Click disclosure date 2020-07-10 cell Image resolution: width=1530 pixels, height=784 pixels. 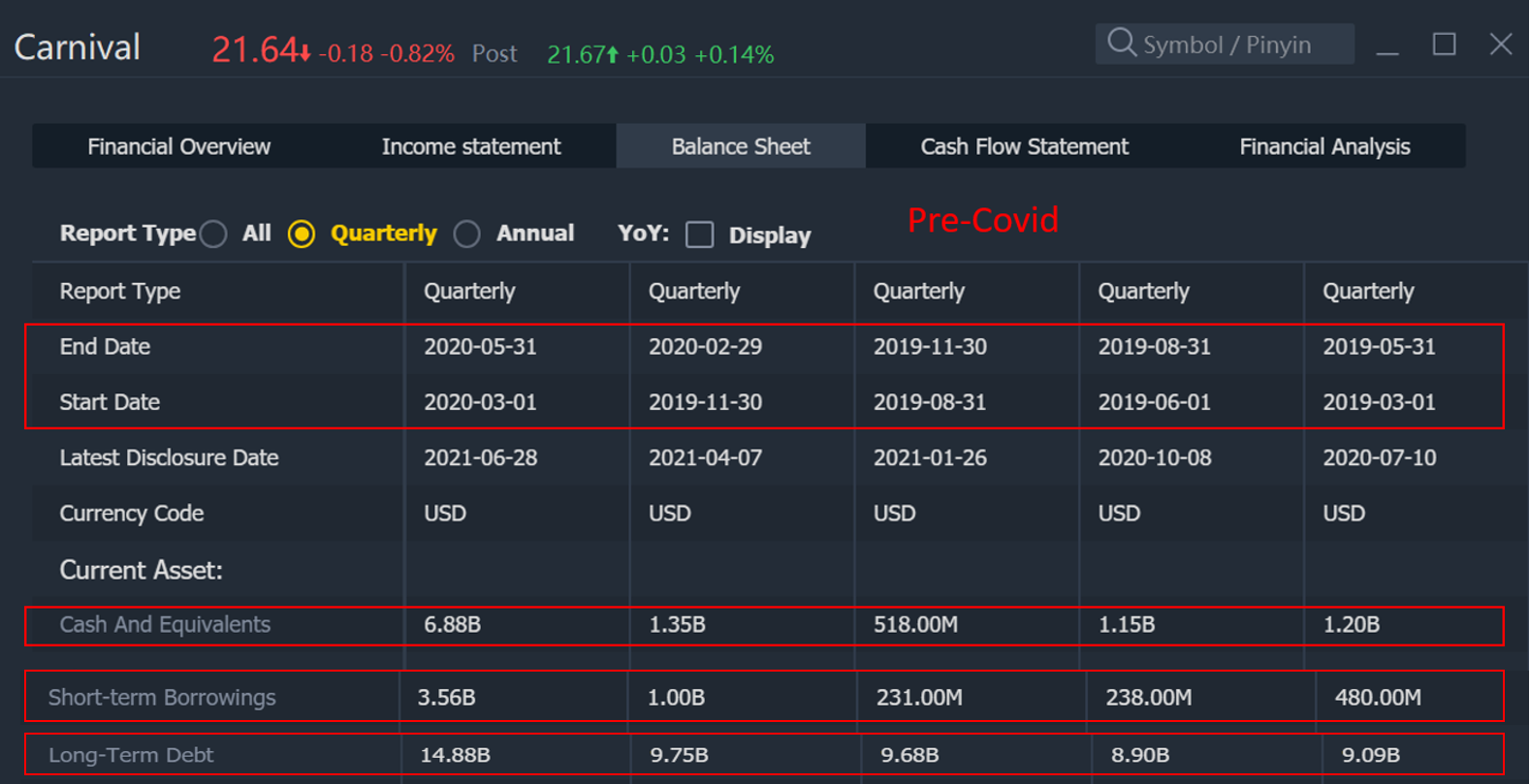[x=1380, y=457]
